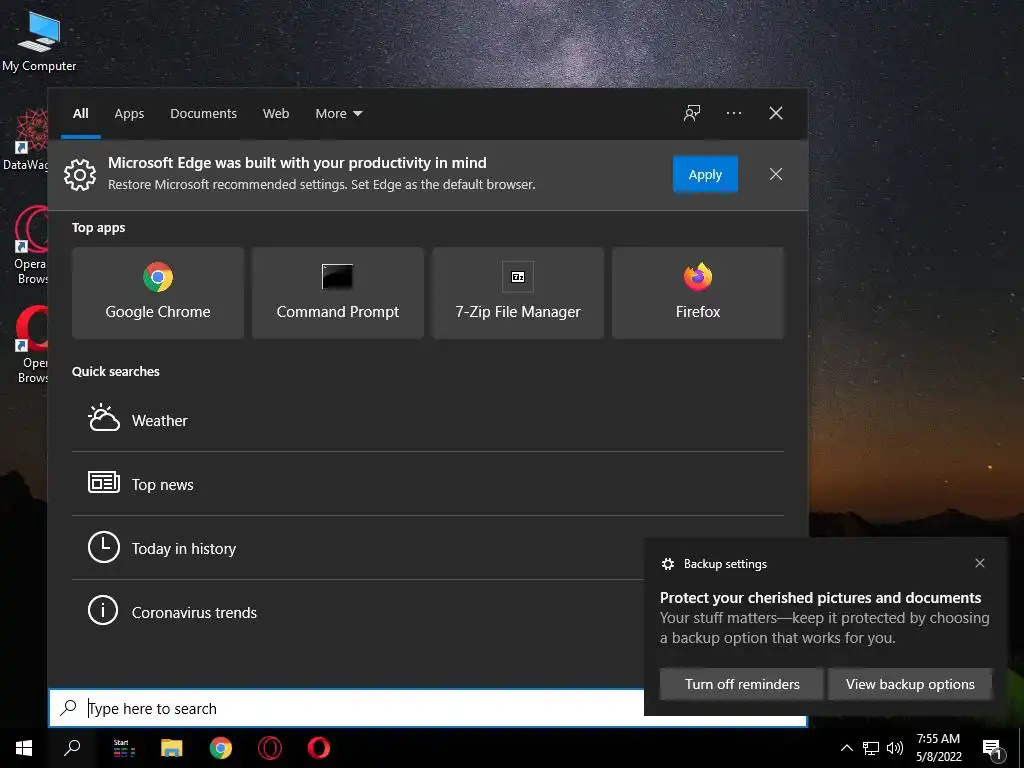Viewport: 1024px width, 768px height.
Task: Select the DataWag desktop shortcut
Action: [25, 140]
